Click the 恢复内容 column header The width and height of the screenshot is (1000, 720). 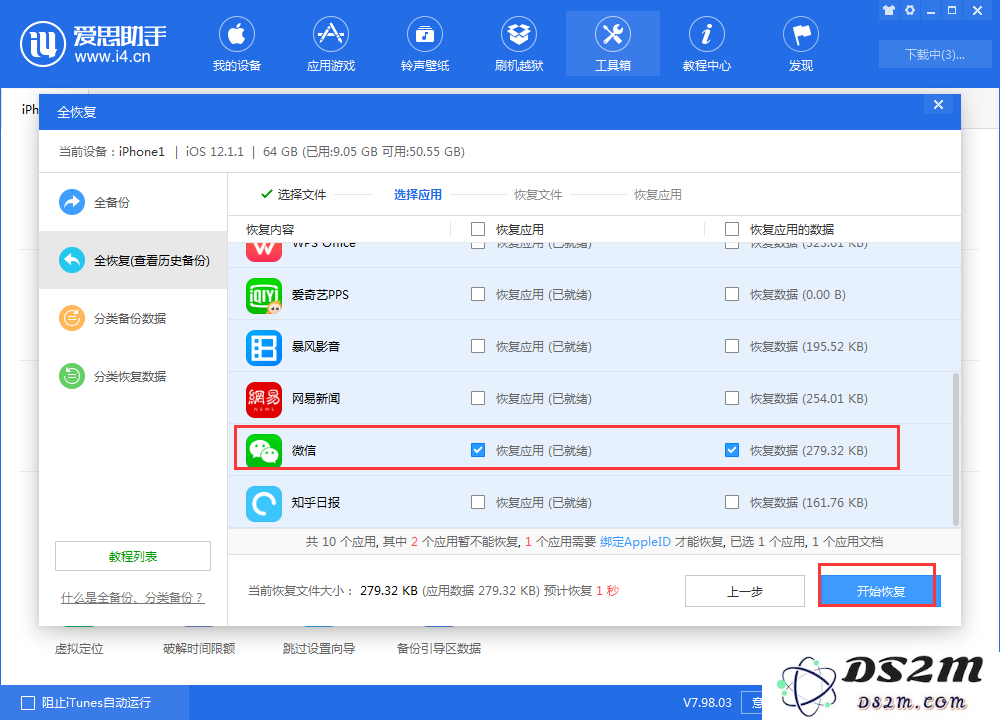pos(270,230)
